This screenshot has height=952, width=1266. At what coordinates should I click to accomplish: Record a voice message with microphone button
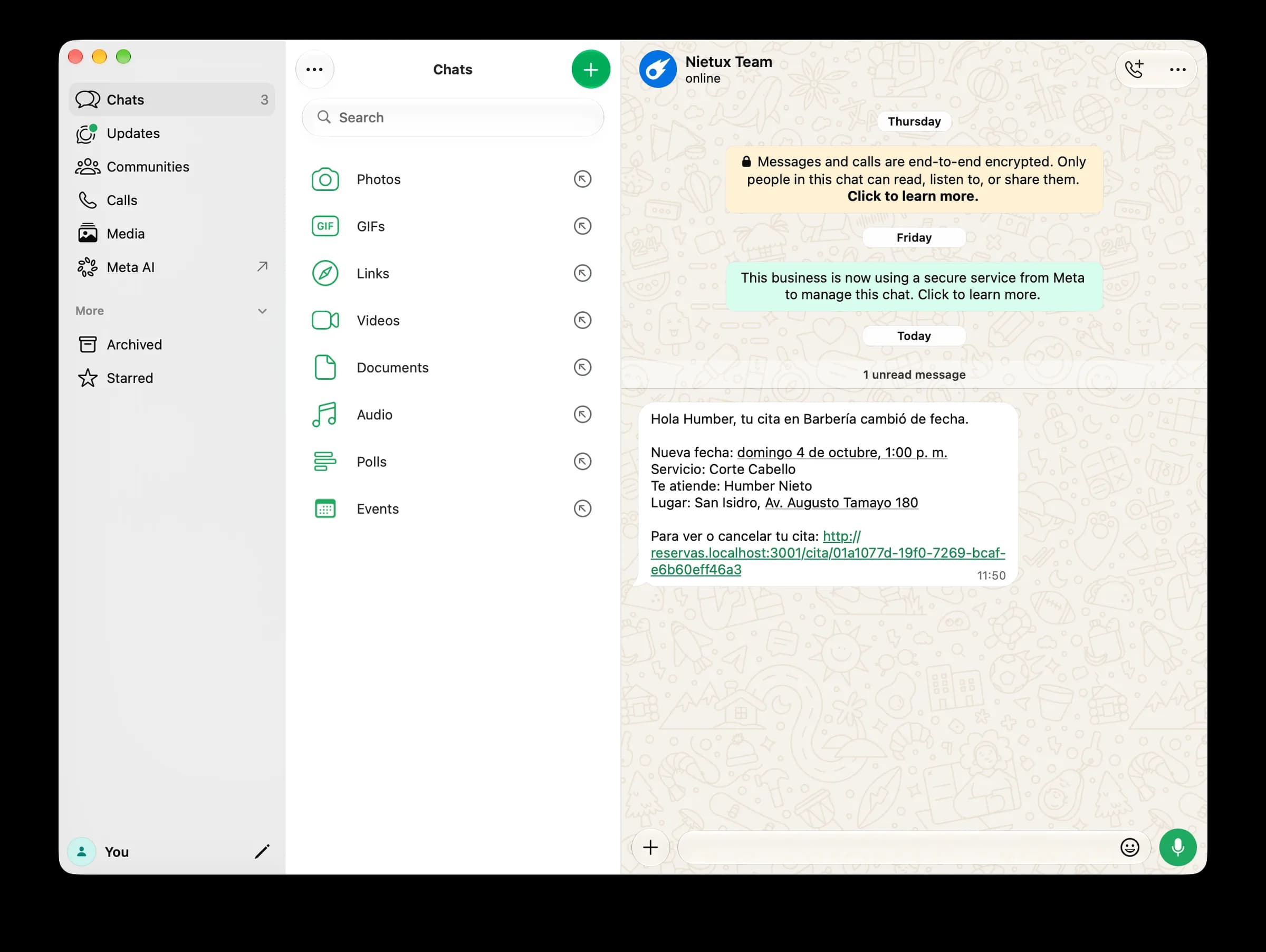pos(1178,848)
